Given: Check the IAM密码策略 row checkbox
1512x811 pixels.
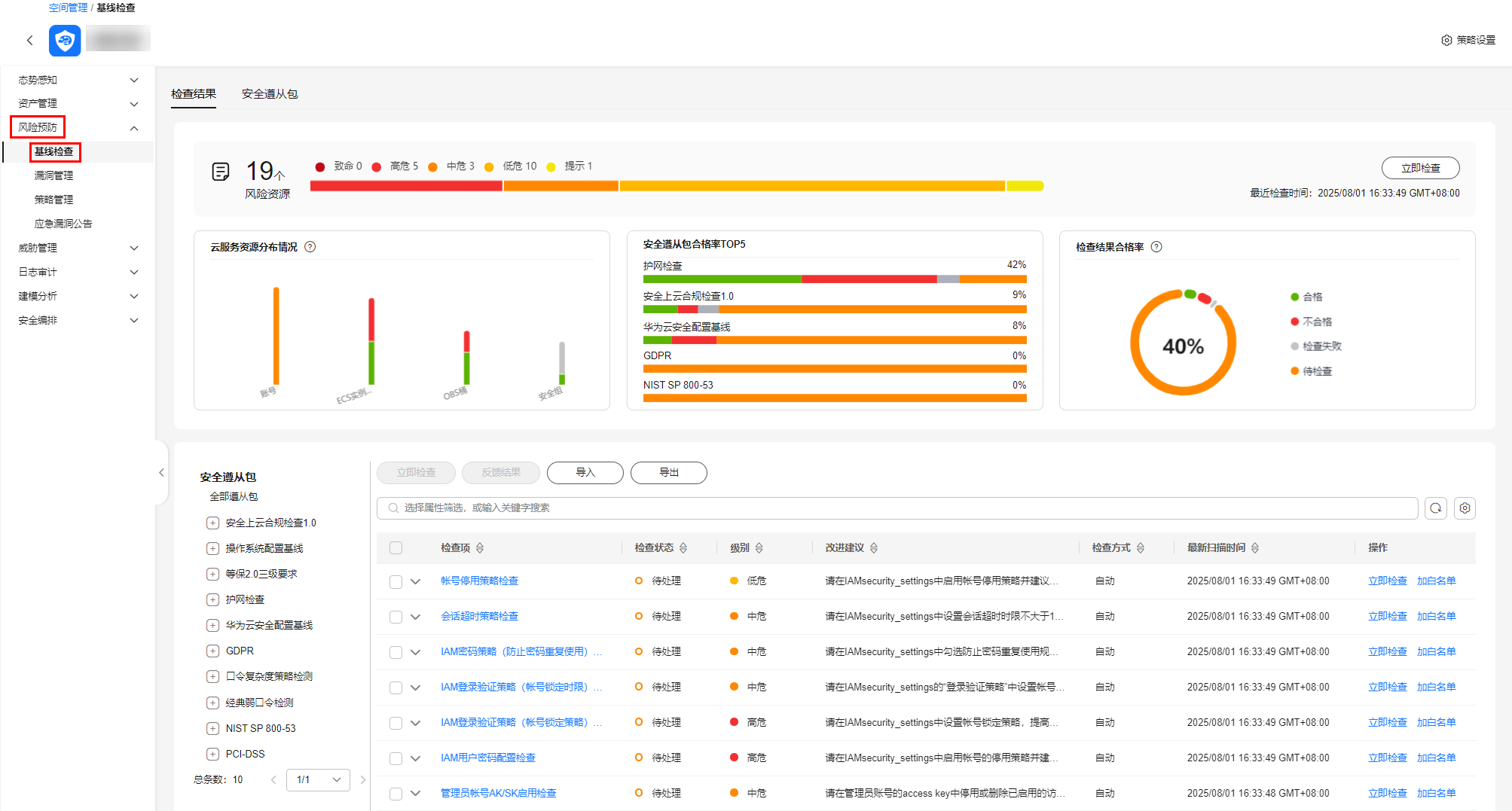Looking at the screenshot, I should [396, 652].
